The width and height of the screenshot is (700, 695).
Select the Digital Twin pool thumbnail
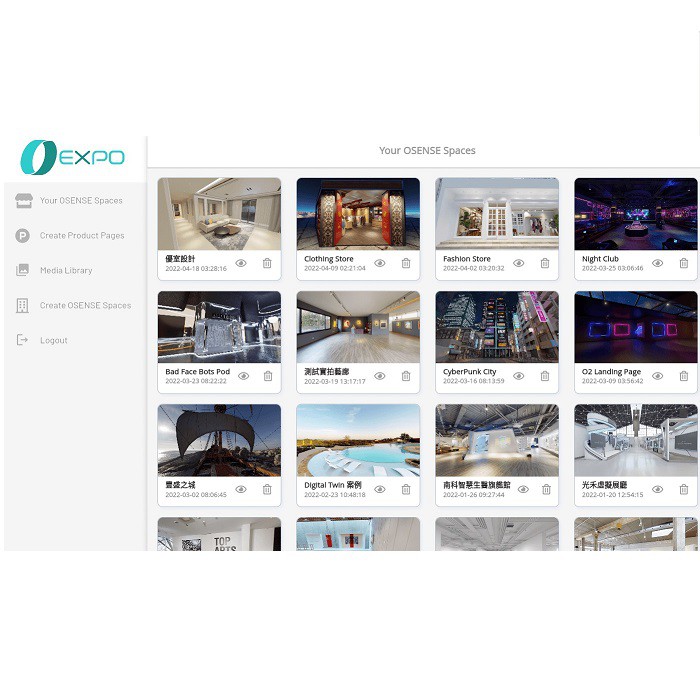point(358,440)
